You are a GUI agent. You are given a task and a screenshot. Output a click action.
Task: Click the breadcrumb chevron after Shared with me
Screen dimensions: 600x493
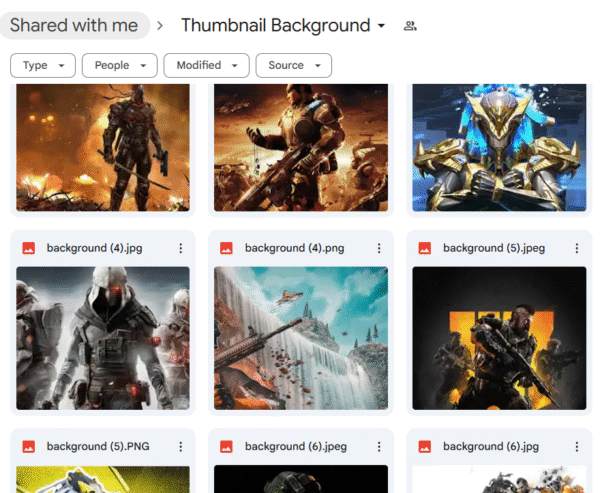(x=160, y=26)
